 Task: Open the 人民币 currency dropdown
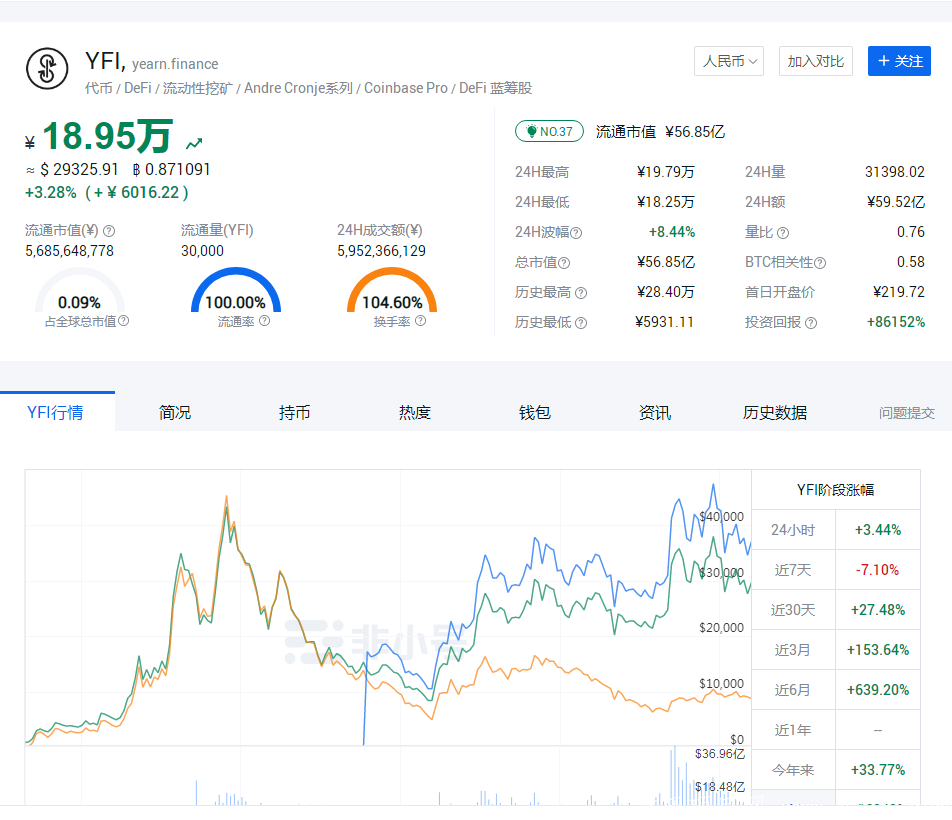(729, 61)
